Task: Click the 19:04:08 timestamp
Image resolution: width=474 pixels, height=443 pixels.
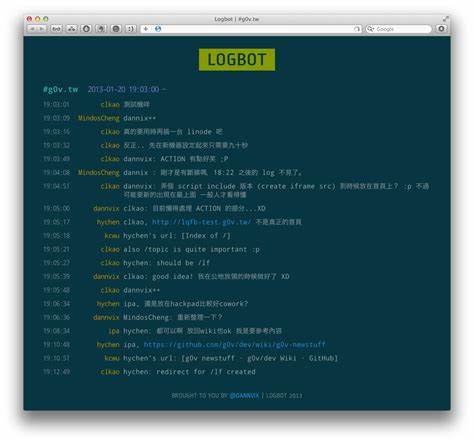Action: 57,172
